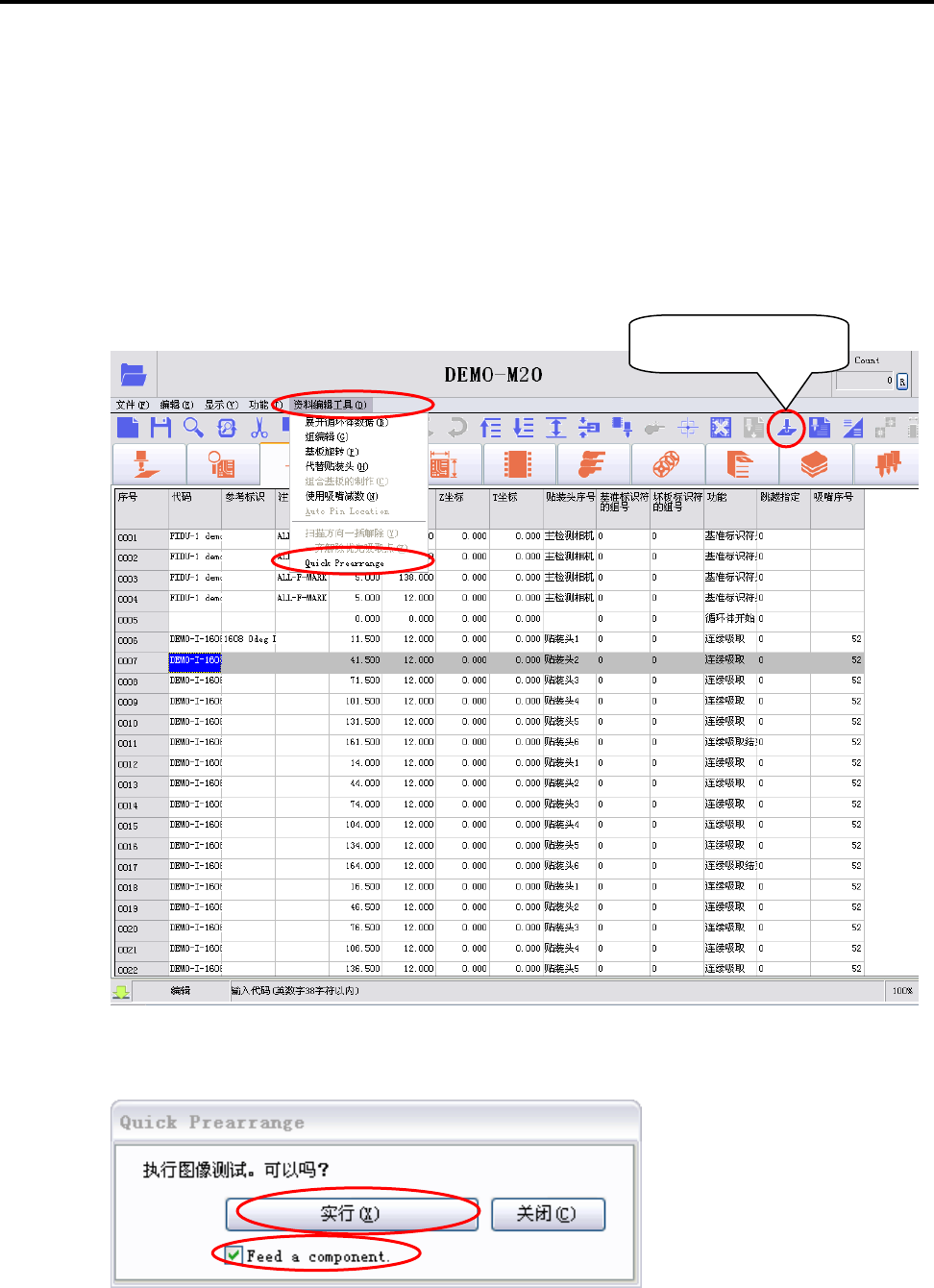This screenshot has width=934, height=1288.
Task: Click the large IC chip icon button
Action: tap(519, 464)
